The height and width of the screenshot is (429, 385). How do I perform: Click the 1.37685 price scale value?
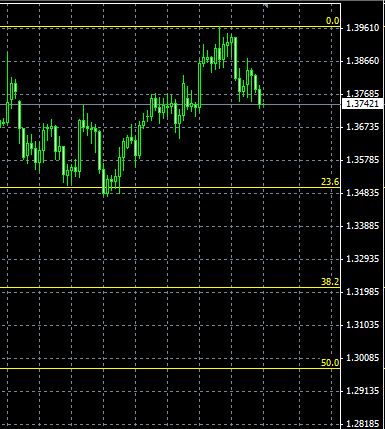pyautogui.click(x=363, y=94)
